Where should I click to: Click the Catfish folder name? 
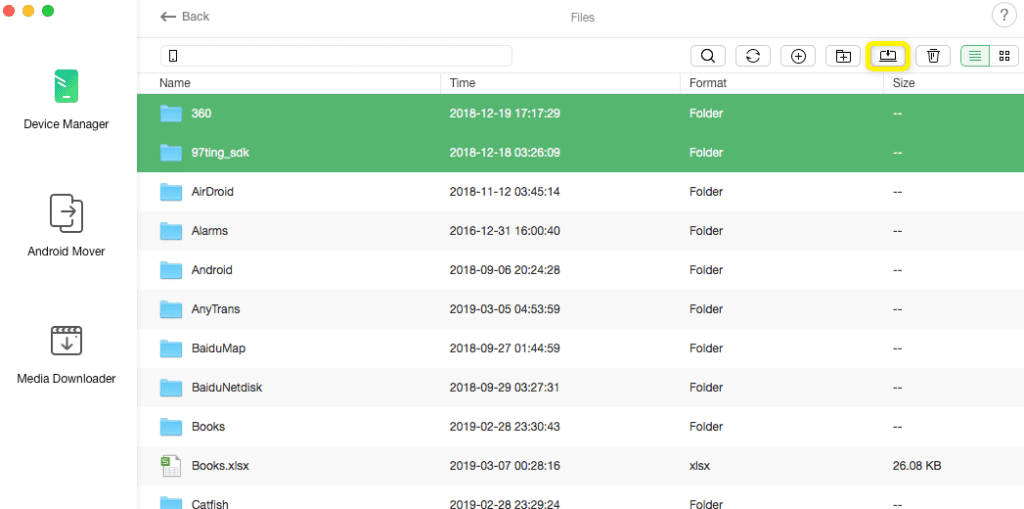[210, 504]
